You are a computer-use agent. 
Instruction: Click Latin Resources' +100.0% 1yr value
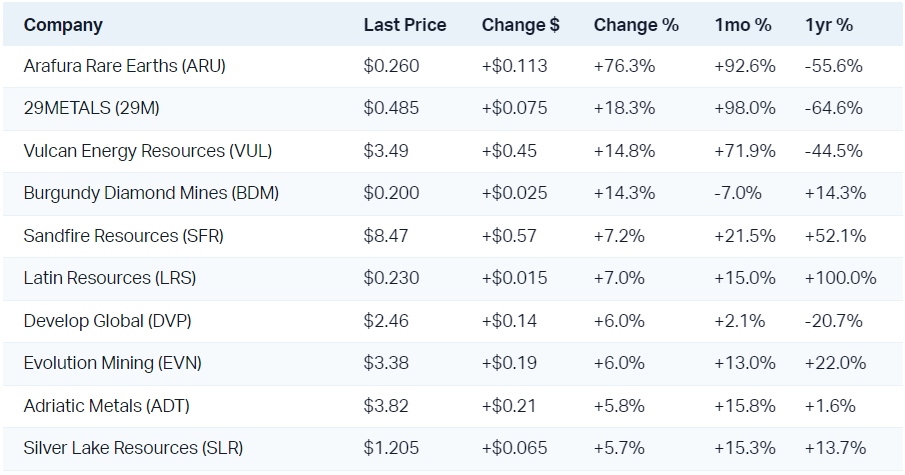click(840, 278)
